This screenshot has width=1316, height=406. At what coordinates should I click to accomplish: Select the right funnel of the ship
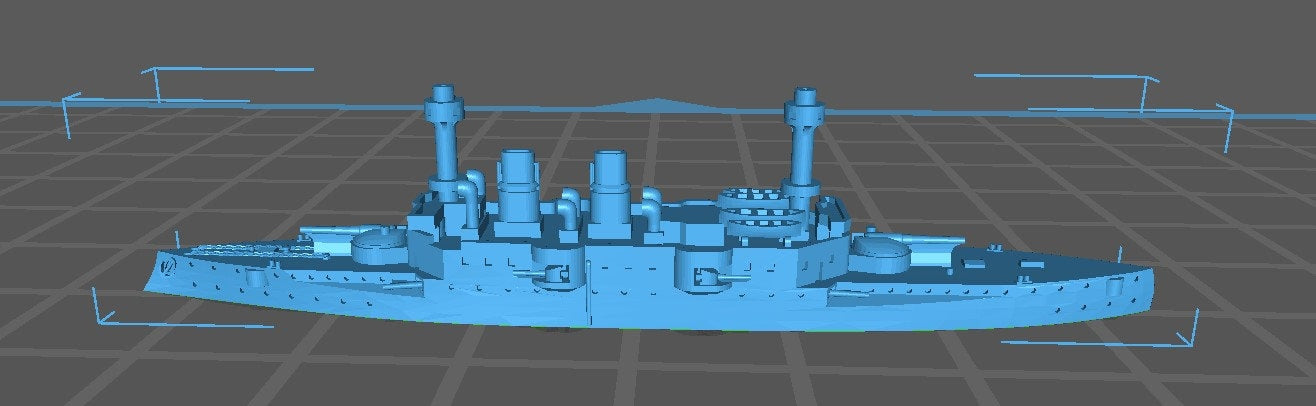609,185
